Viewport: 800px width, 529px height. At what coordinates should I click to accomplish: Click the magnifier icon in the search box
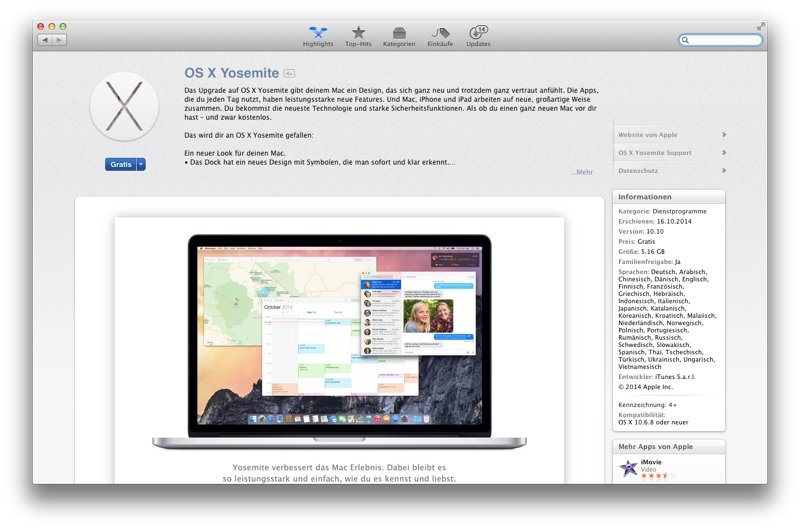[686, 40]
